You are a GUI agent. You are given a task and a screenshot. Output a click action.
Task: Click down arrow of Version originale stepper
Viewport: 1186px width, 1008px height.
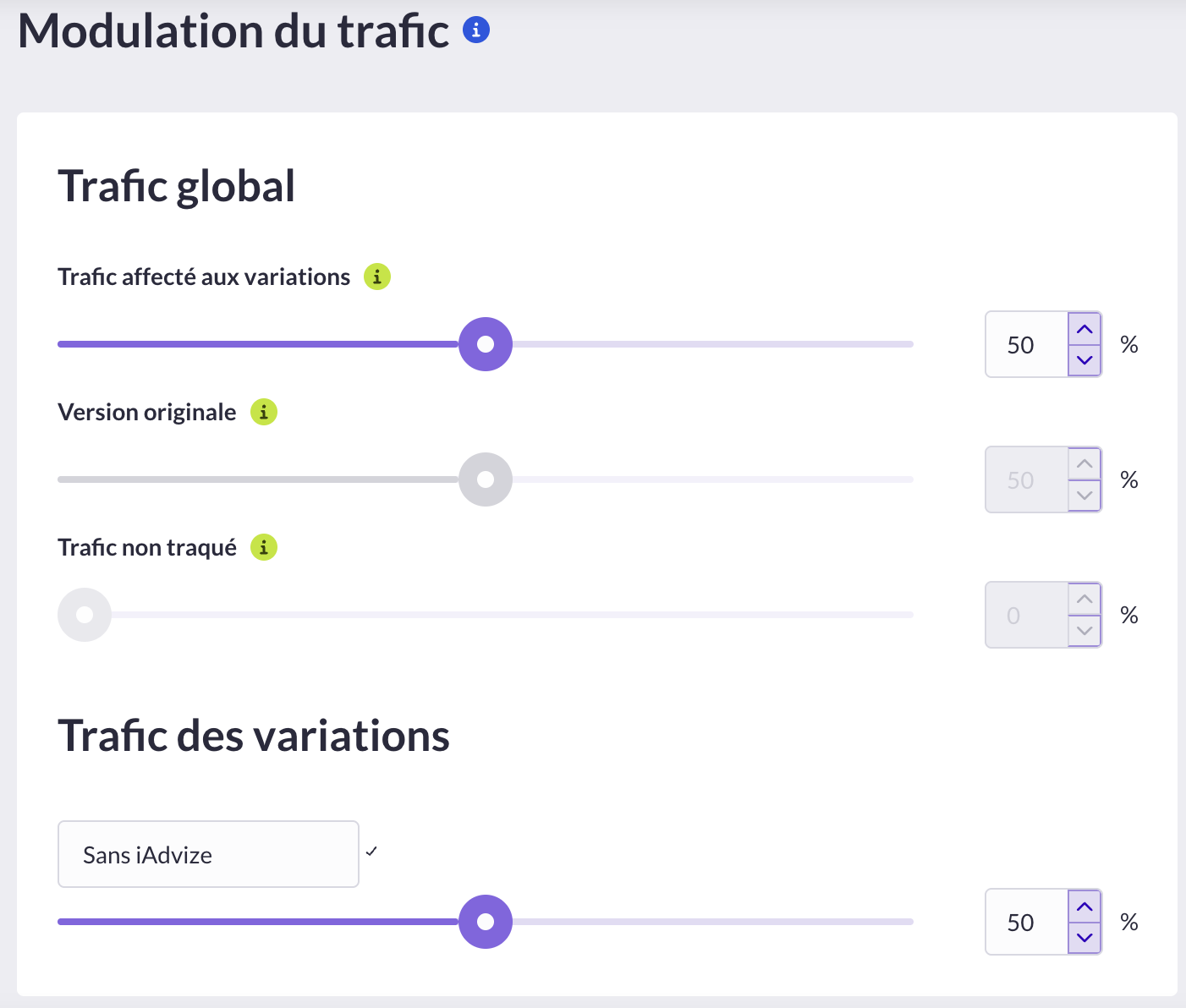click(x=1084, y=496)
